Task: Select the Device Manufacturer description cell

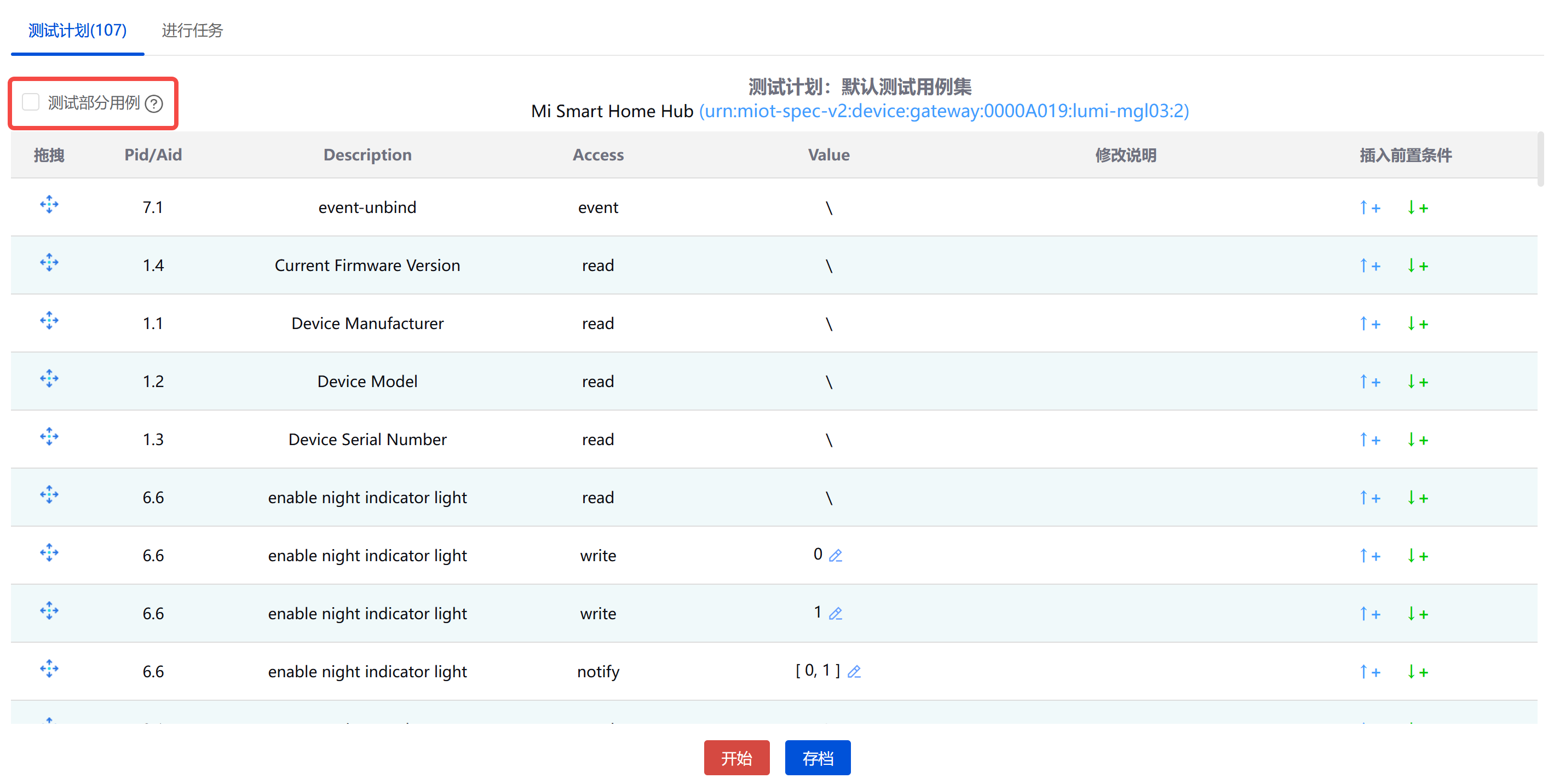Action: tap(367, 323)
